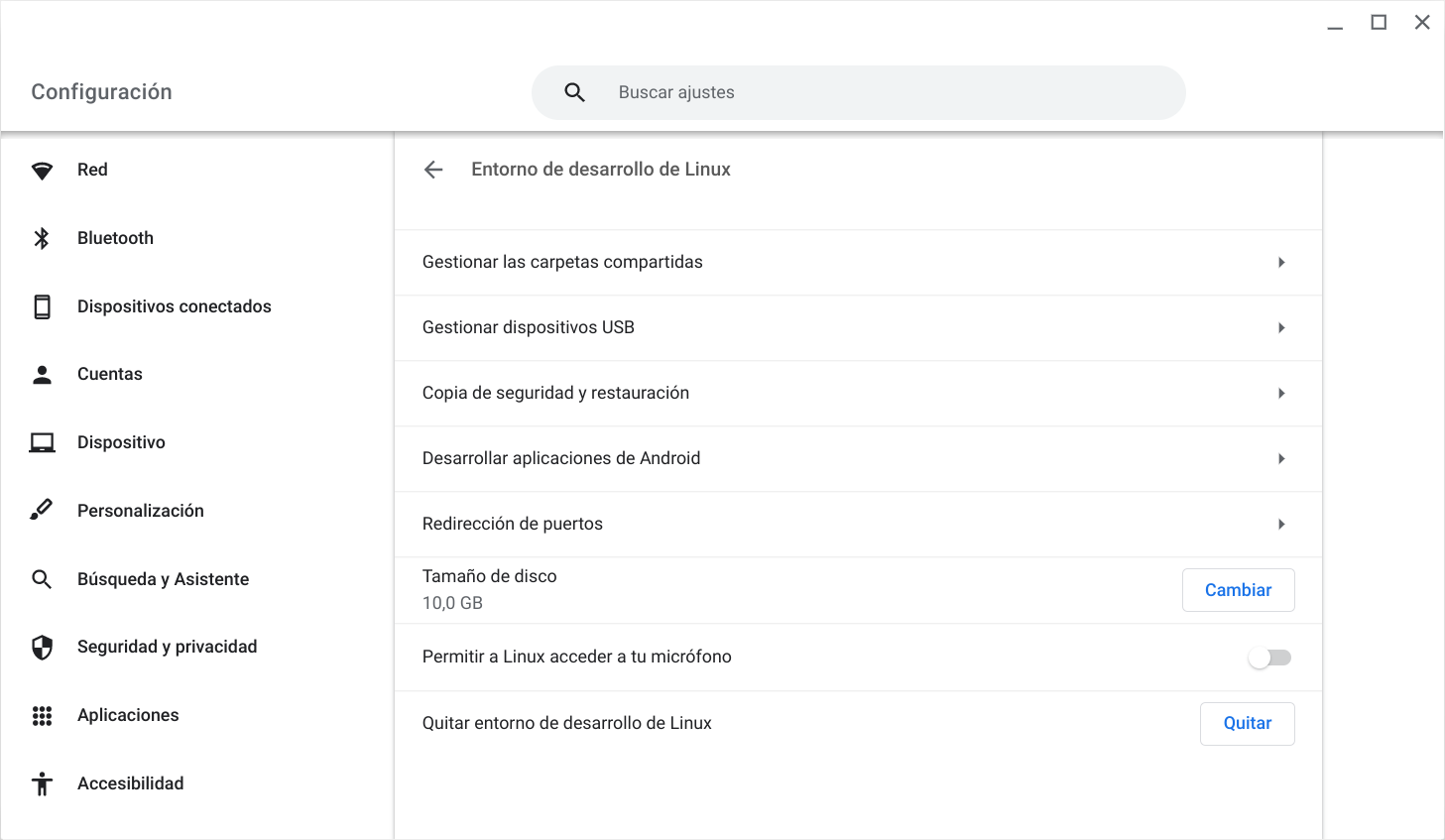Viewport: 1445px width, 840px height.
Task: Enable Linux microphone access toggle
Action: click(1269, 658)
